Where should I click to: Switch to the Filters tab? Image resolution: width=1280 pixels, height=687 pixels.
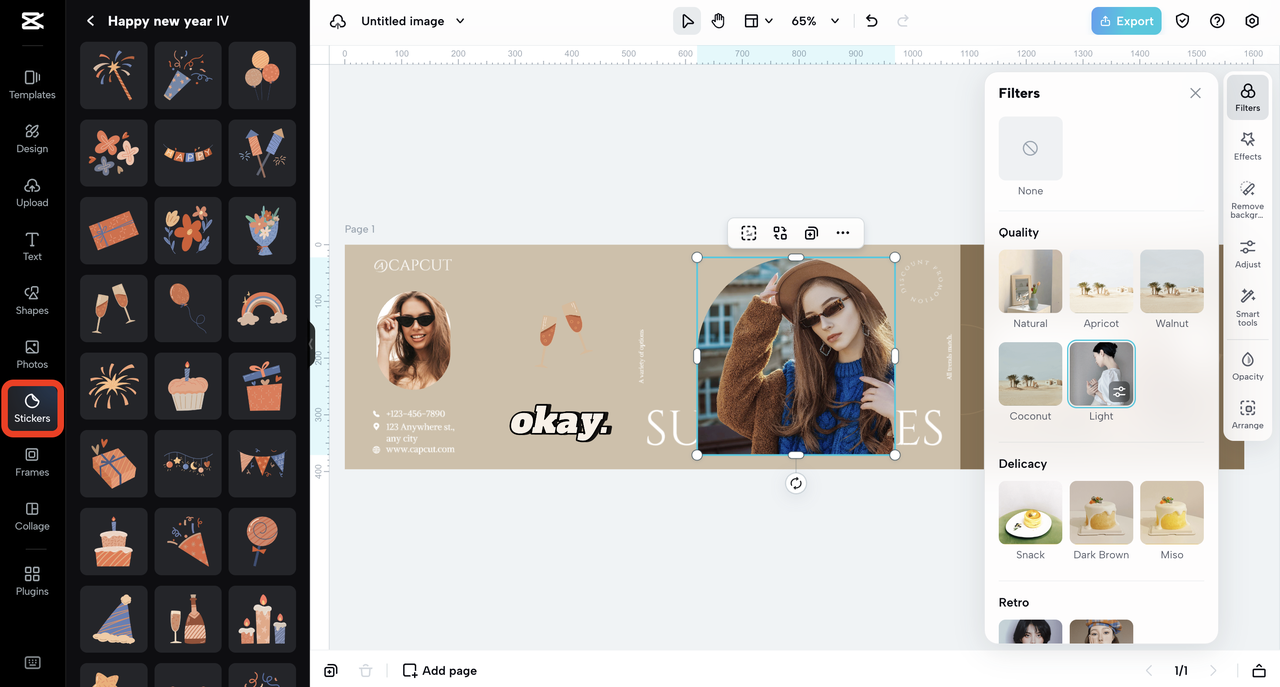point(1247,97)
